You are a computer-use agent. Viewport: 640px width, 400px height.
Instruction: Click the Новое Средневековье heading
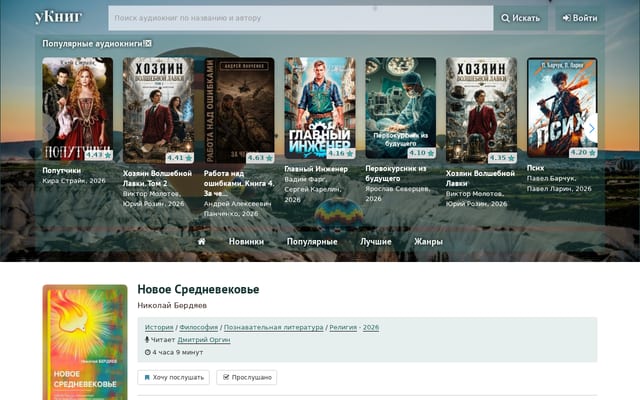tap(198, 289)
